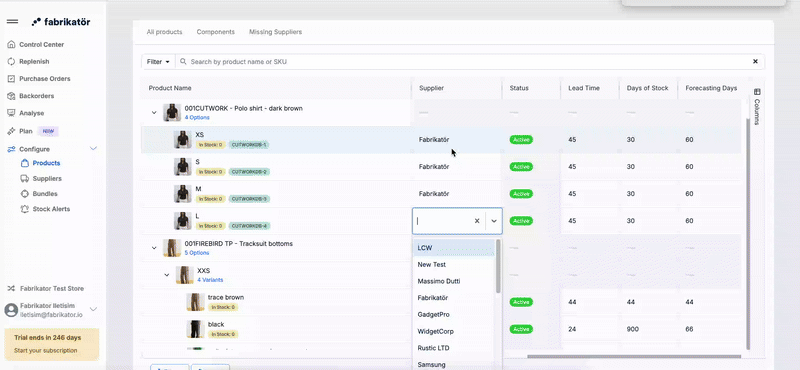800x370 pixels.
Task: Click 4 Options link under Polo shirt
Action: (197, 117)
